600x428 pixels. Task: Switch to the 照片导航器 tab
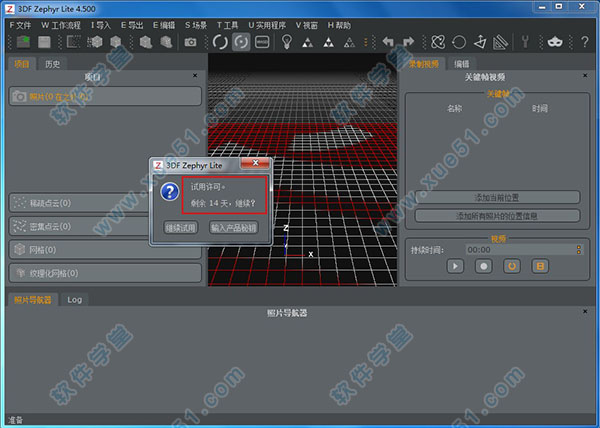point(33,299)
